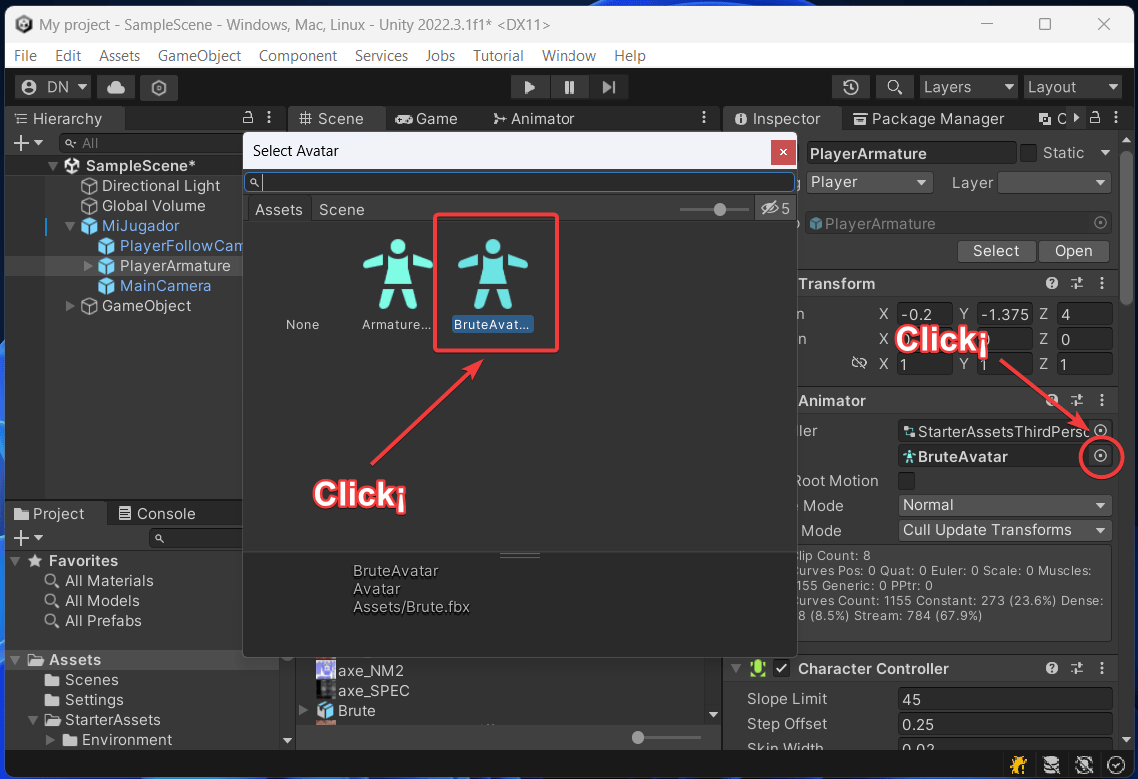This screenshot has height=779, width=1138.
Task: Open the Controller object picker circle
Action: (1100, 431)
